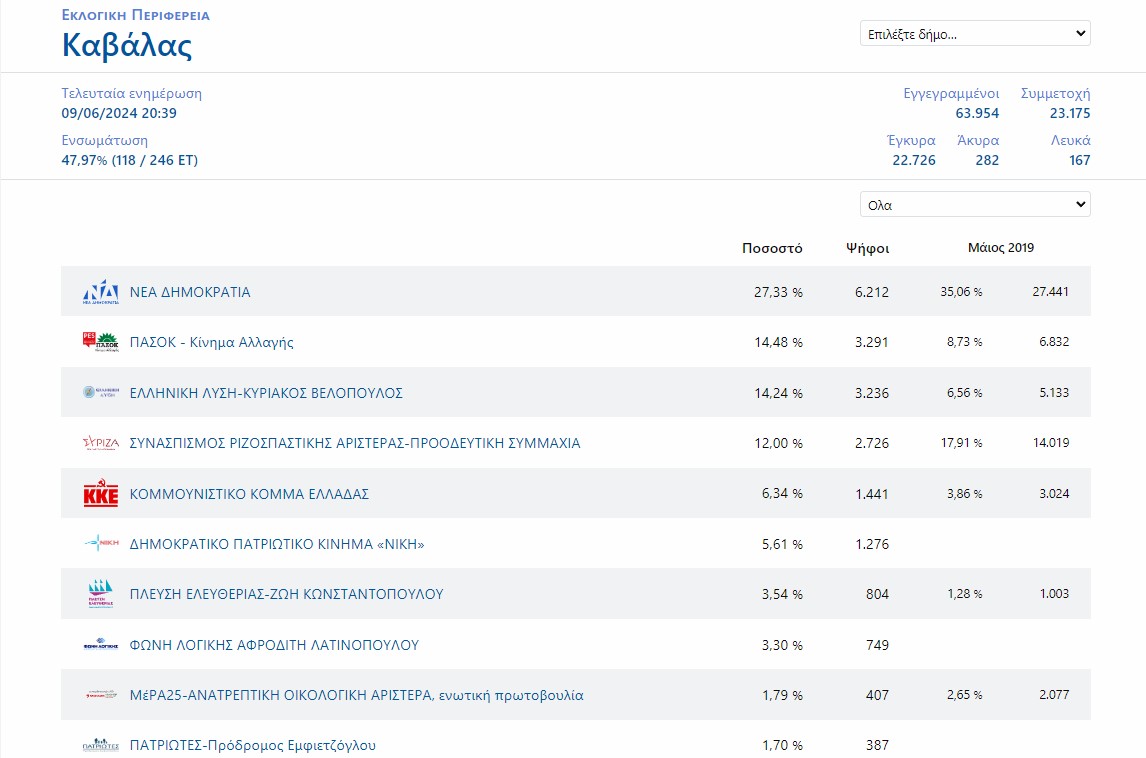The height and width of the screenshot is (758, 1146).
Task: Open the ΝΕΑ ΔΗΜΟΚΡΑΤΙΑ party link
Action: [190, 292]
